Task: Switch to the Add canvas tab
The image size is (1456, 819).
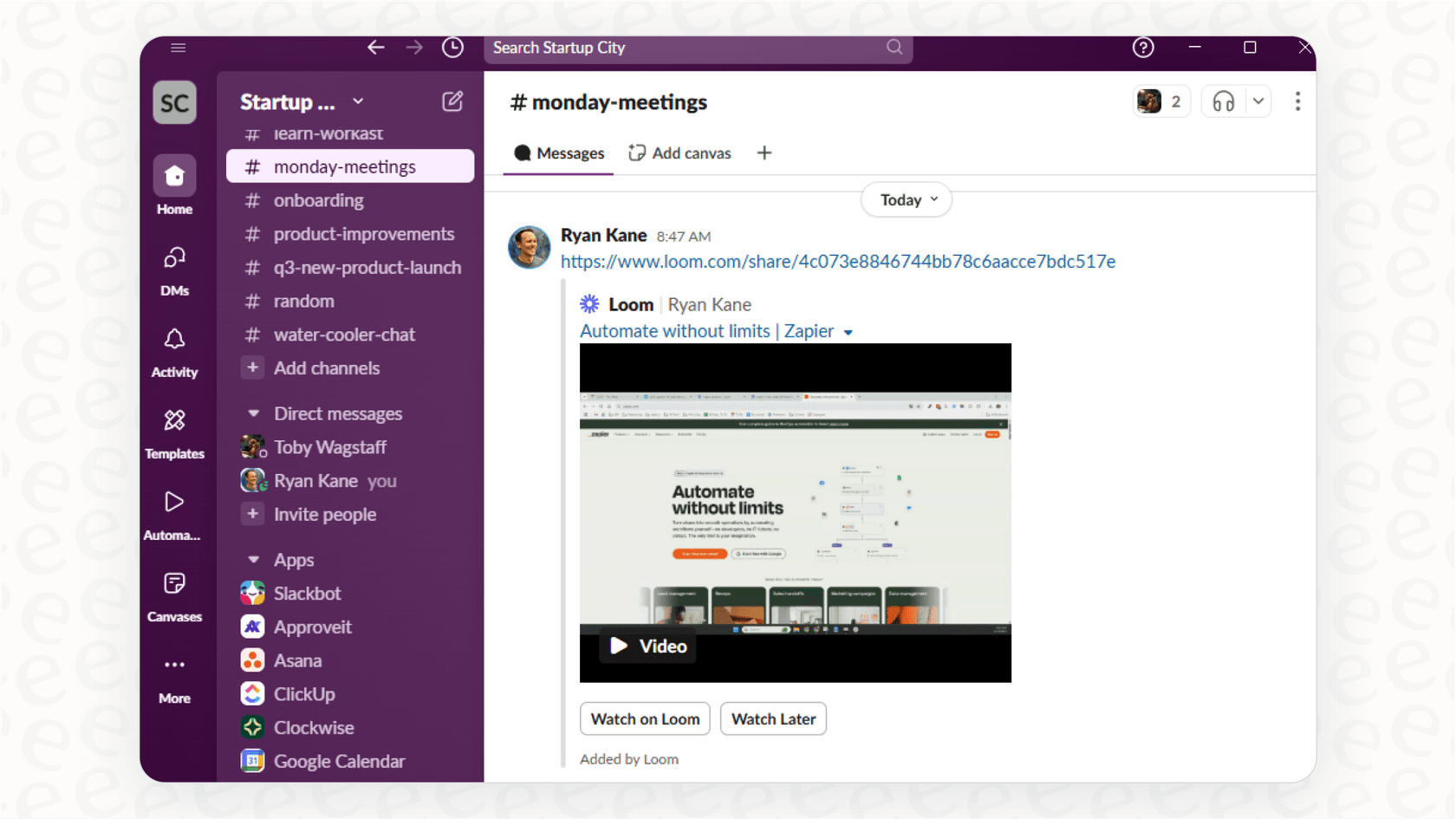Action: pos(680,153)
